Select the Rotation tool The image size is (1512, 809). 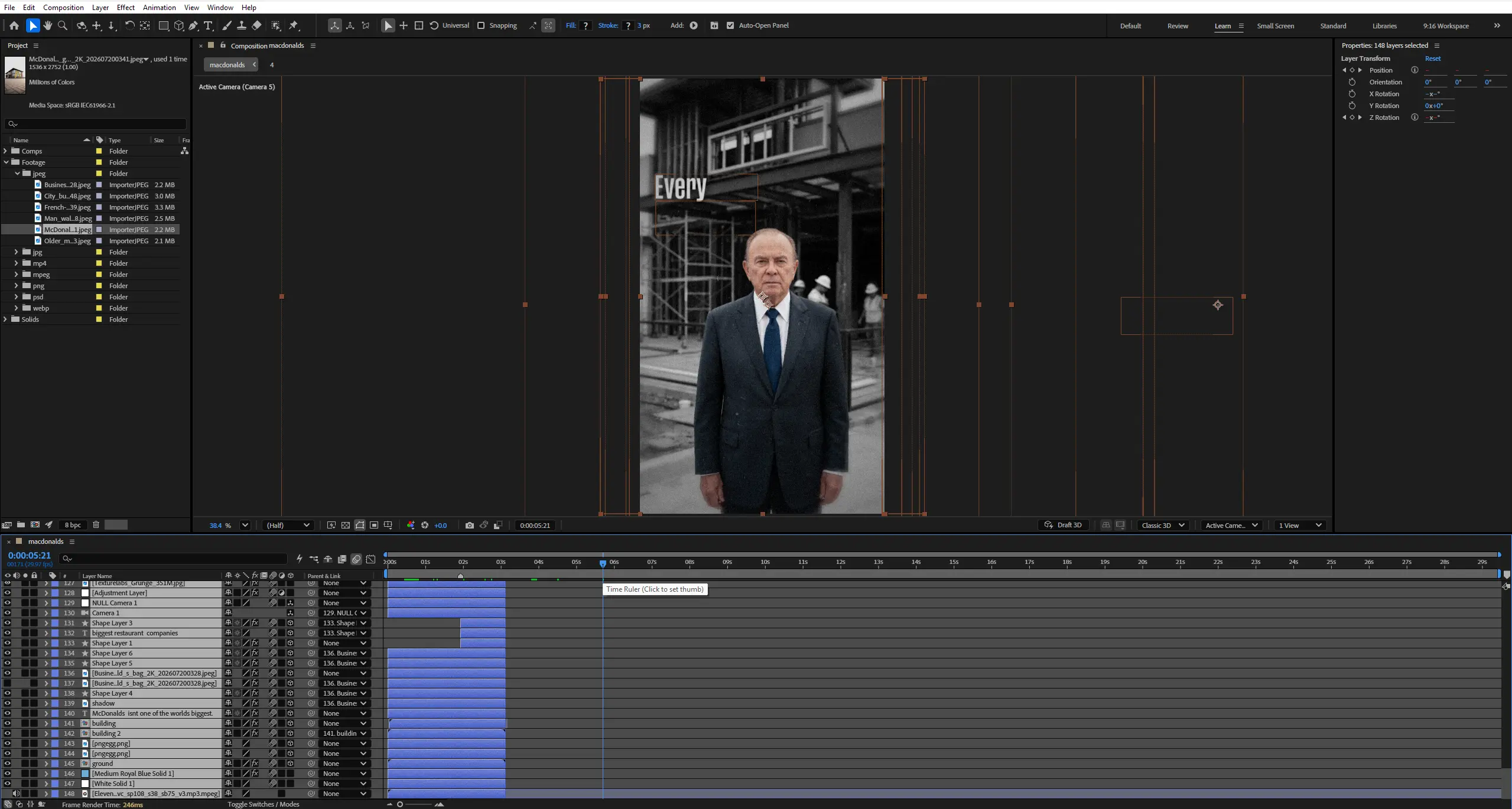[129, 25]
